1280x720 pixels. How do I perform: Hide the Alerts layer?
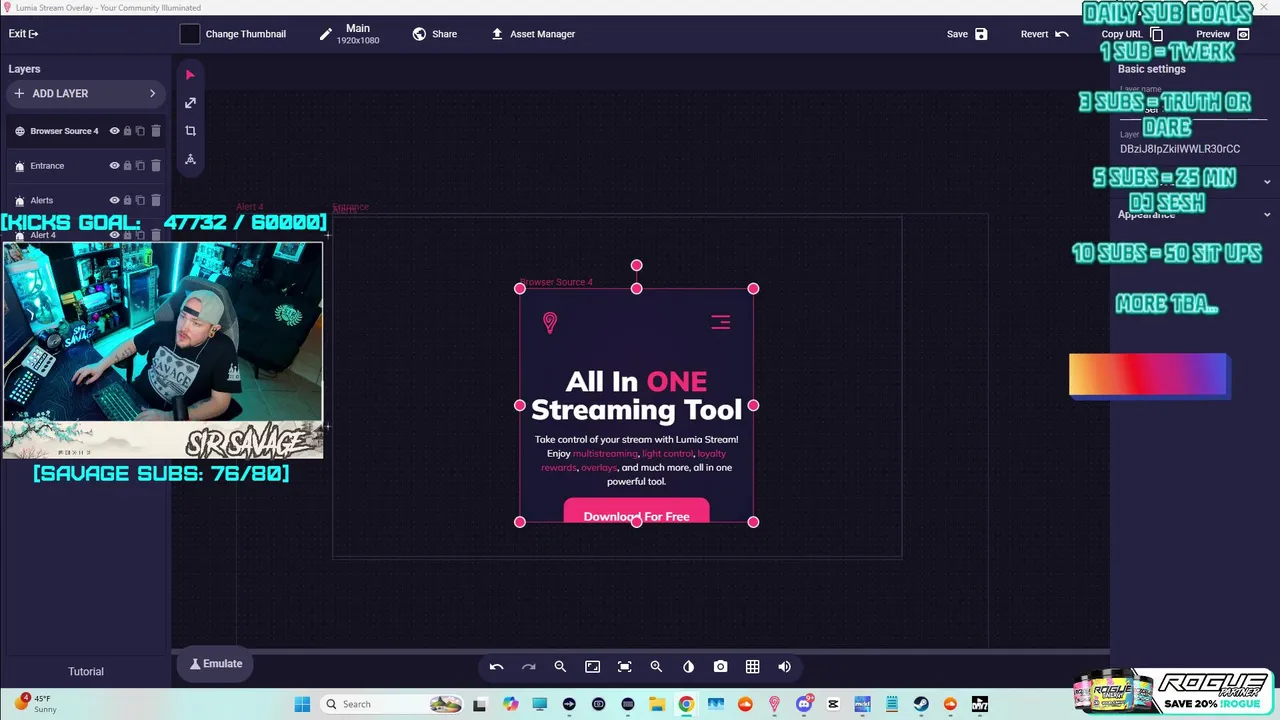click(x=114, y=200)
